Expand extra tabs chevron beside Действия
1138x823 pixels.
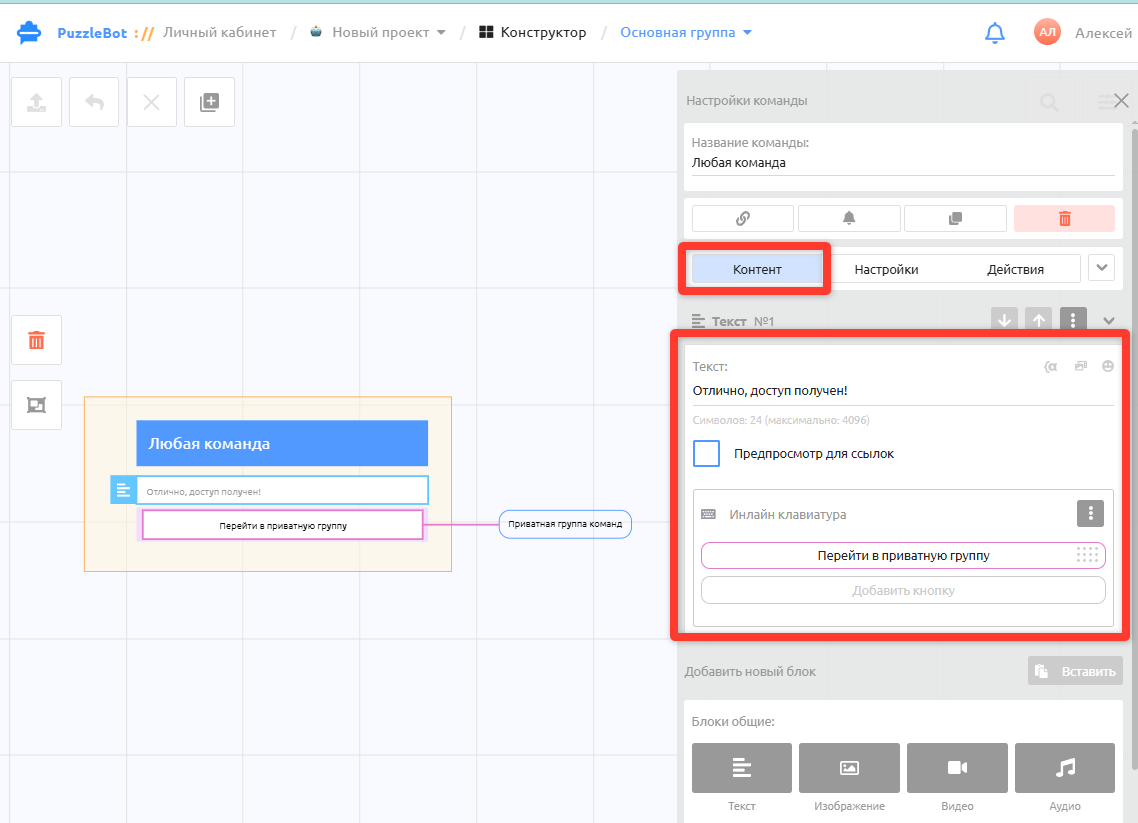pyautogui.click(x=1102, y=268)
